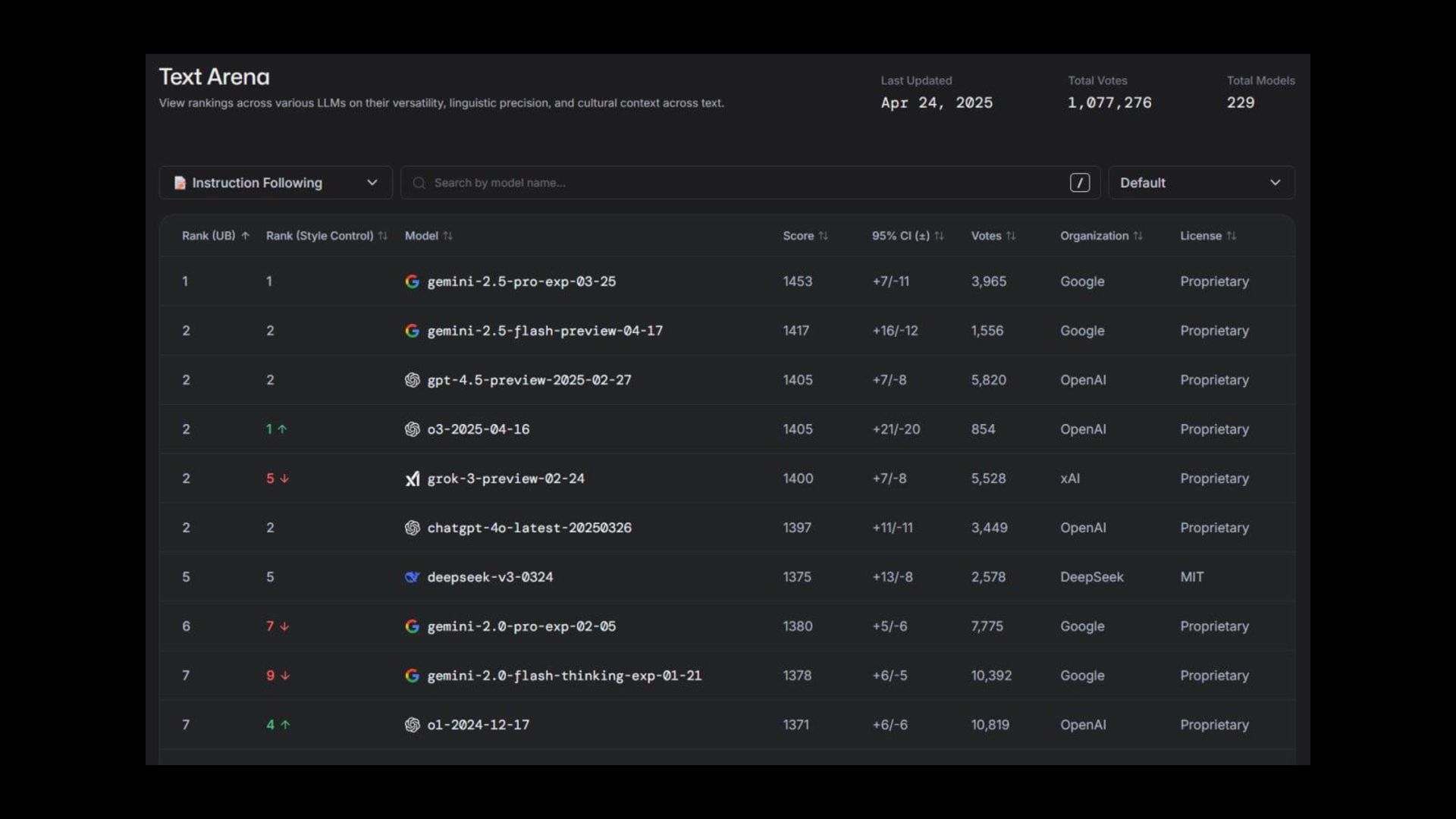Select model name gpt-4.5-preview-2025-02-27
Viewport: 1456px width, 819px height.
529,380
